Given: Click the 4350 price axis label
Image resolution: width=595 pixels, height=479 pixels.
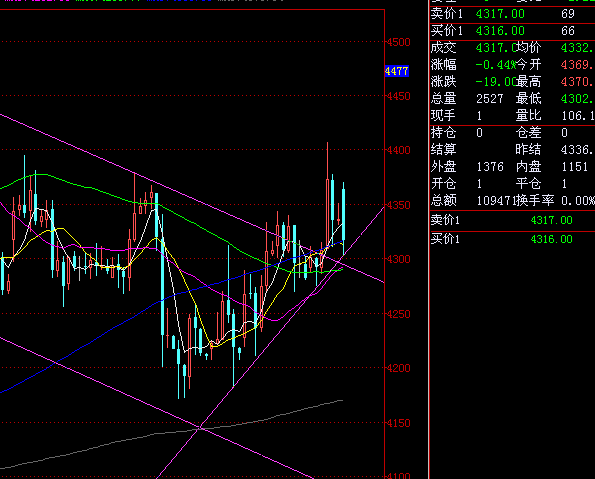Looking at the screenshot, I should (x=398, y=205).
